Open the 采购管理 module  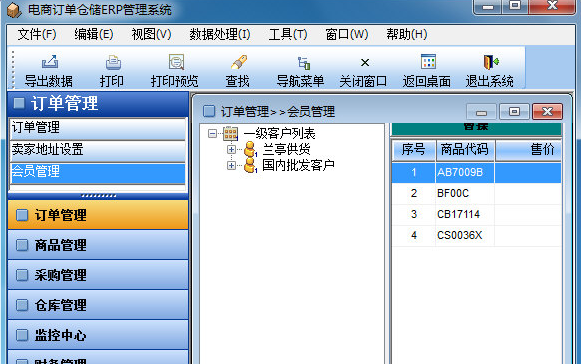98,275
